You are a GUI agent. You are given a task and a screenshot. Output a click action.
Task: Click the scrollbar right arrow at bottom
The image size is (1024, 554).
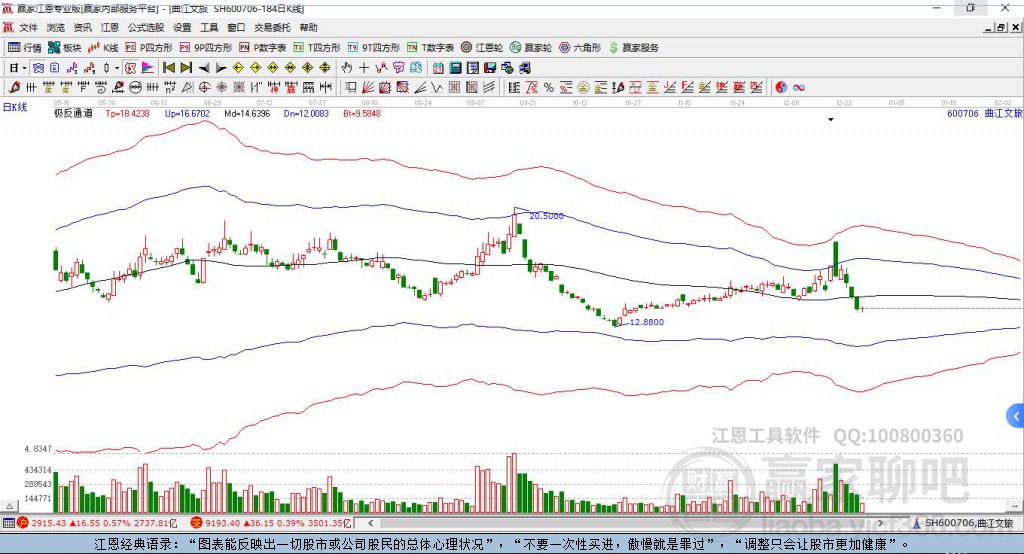pos(880,523)
